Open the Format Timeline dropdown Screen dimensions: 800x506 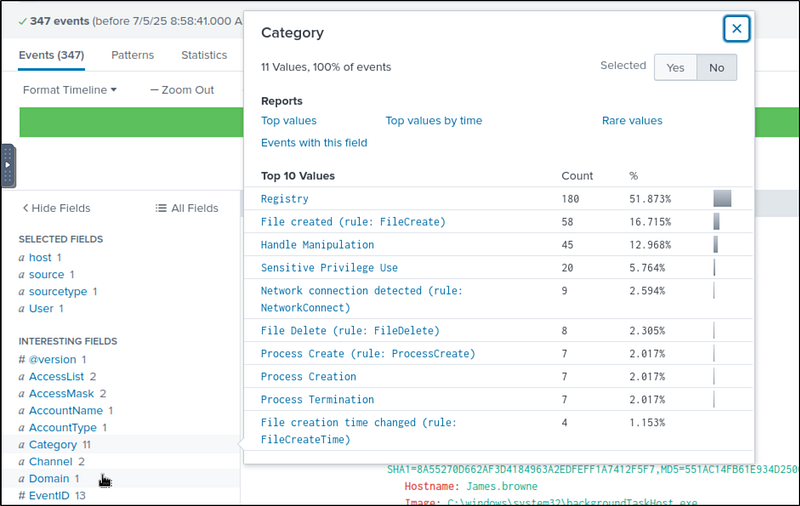(x=69, y=90)
